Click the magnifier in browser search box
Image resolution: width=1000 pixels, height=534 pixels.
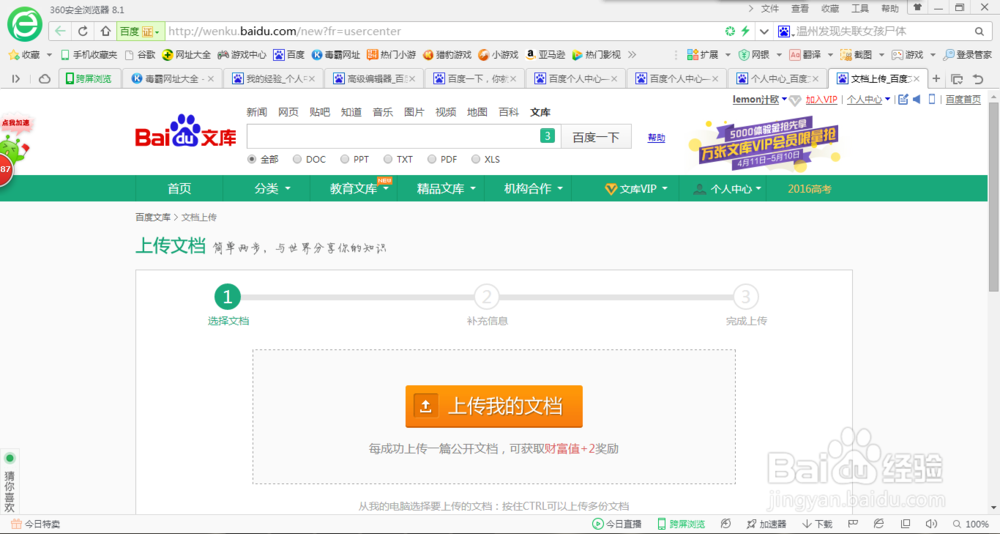[979, 31]
